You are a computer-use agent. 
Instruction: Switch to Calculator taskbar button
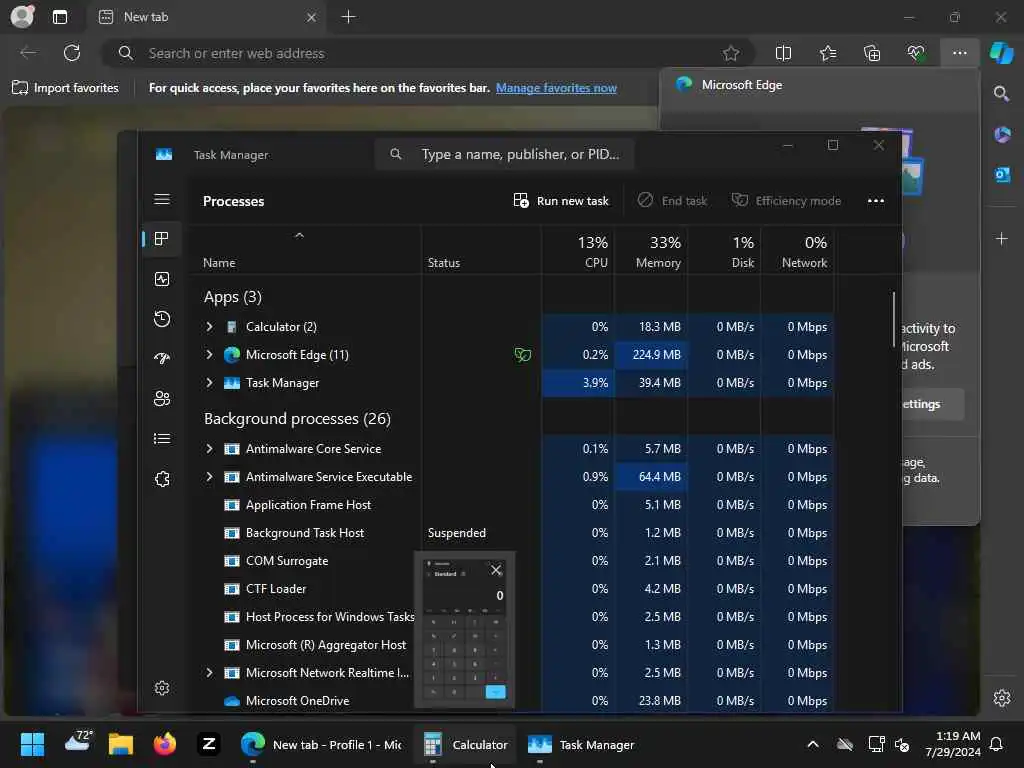[x=465, y=744]
